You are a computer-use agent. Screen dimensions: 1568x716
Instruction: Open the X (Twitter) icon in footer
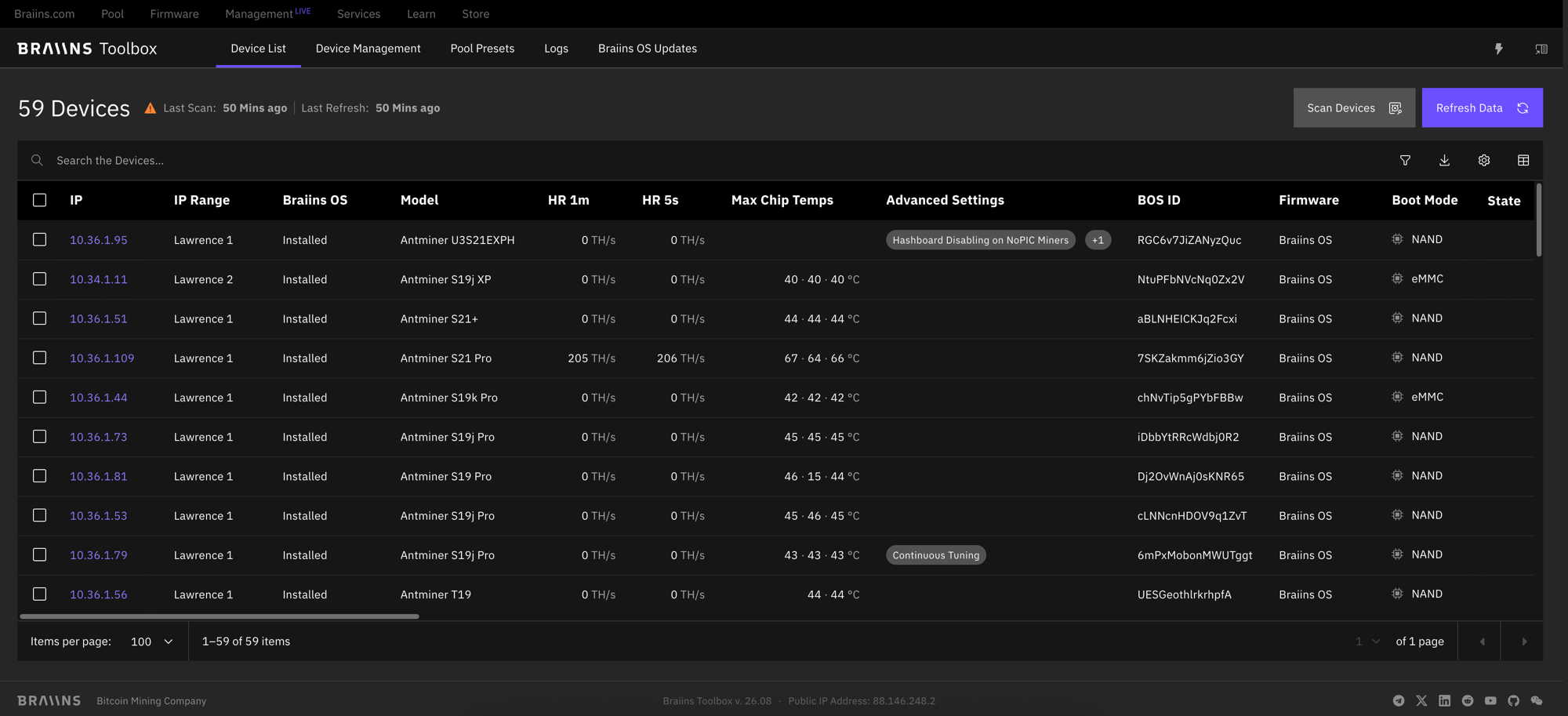point(1421,700)
